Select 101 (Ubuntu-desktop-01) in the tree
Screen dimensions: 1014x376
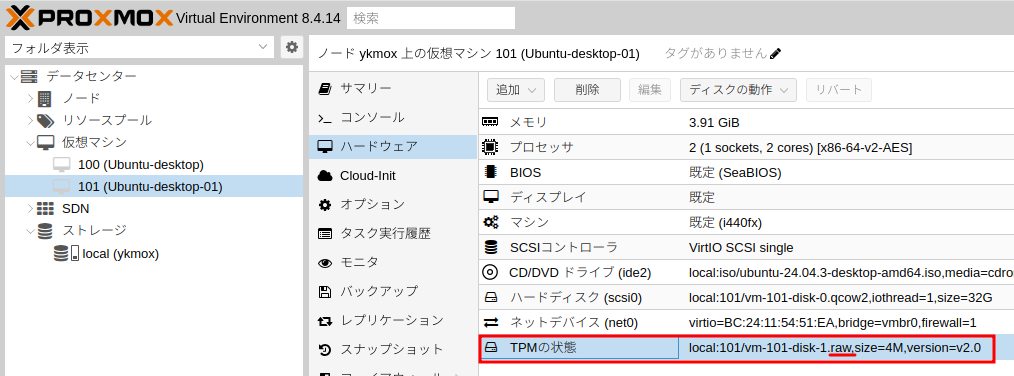click(154, 186)
